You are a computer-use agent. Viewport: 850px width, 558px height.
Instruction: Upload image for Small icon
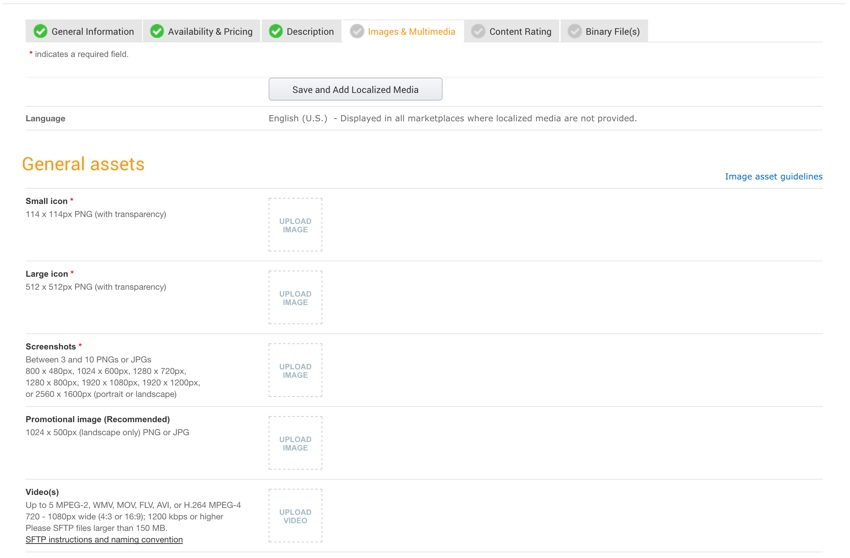pos(295,225)
